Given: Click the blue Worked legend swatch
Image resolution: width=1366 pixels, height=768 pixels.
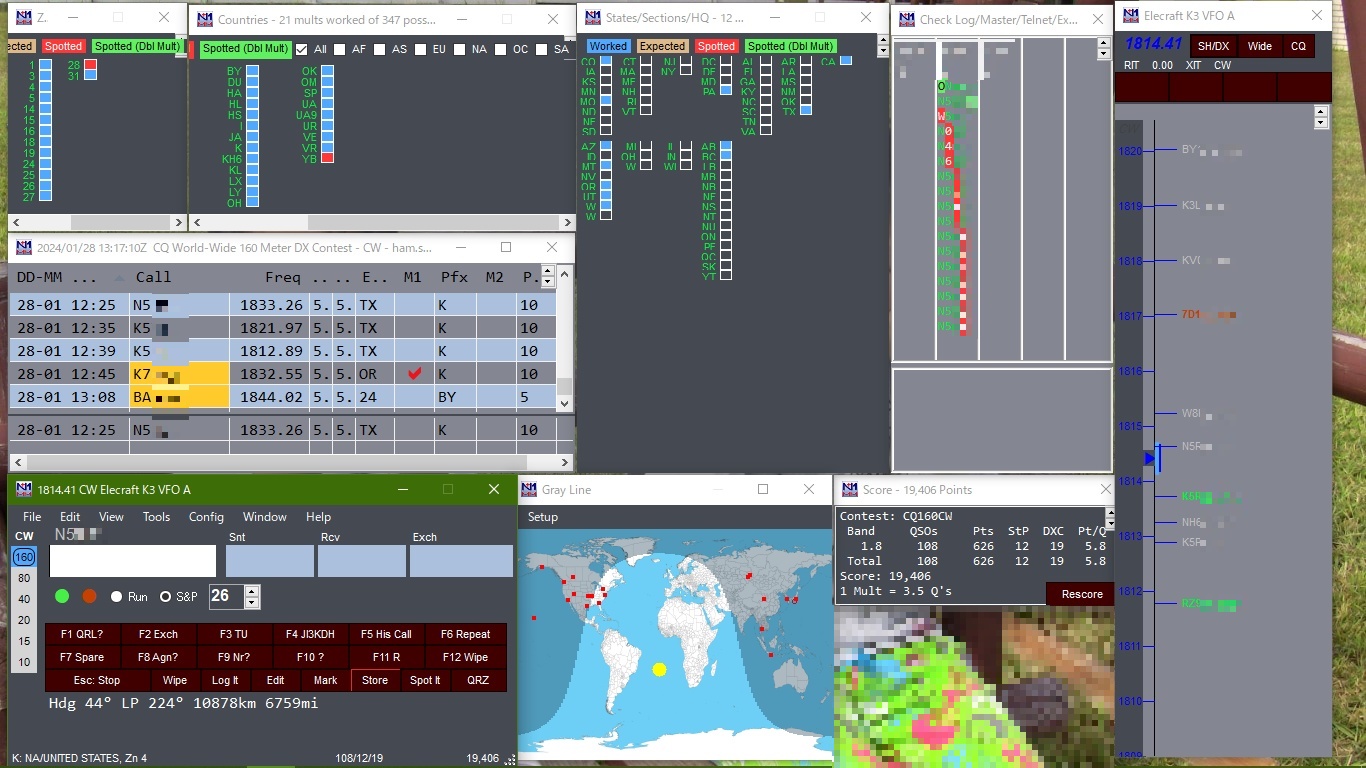Looking at the screenshot, I should (x=607, y=46).
